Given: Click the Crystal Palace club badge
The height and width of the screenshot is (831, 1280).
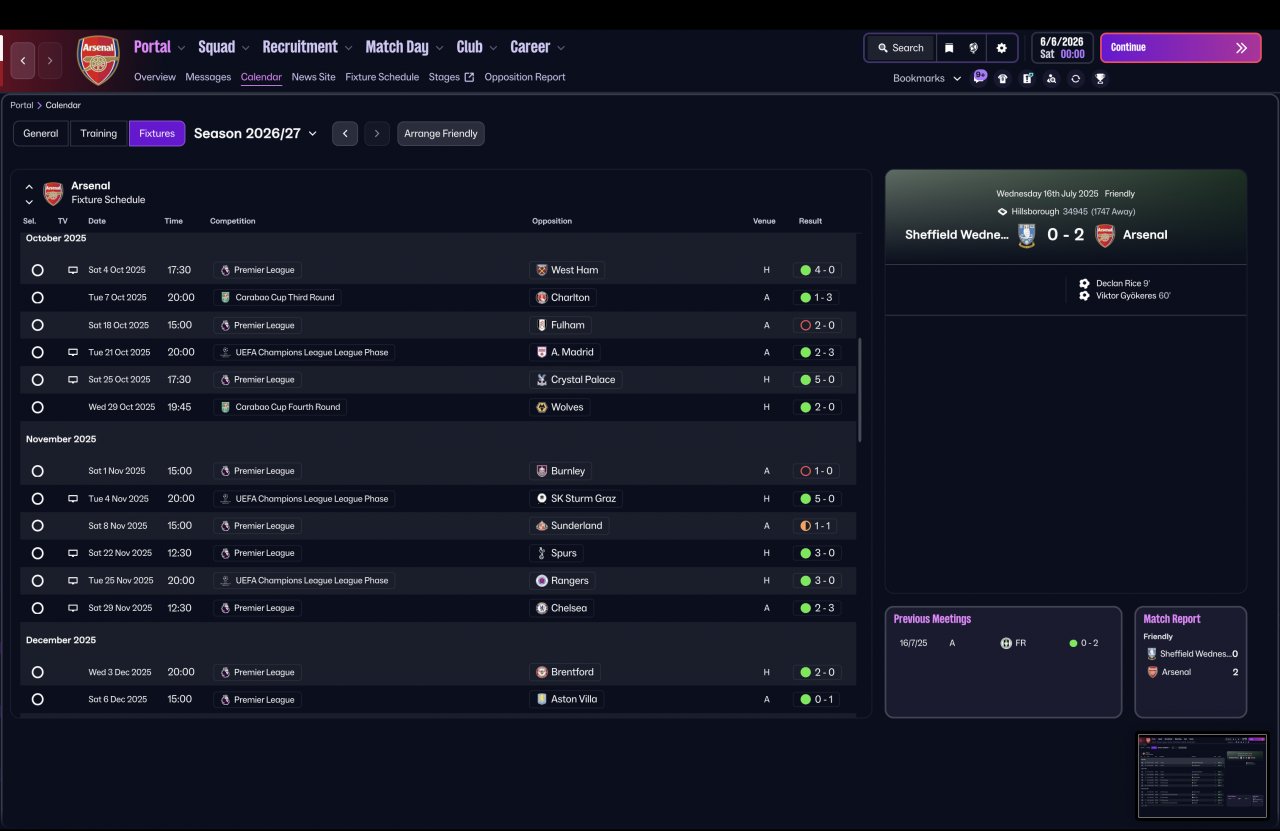Looking at the screenshot, I should (542, 380).
